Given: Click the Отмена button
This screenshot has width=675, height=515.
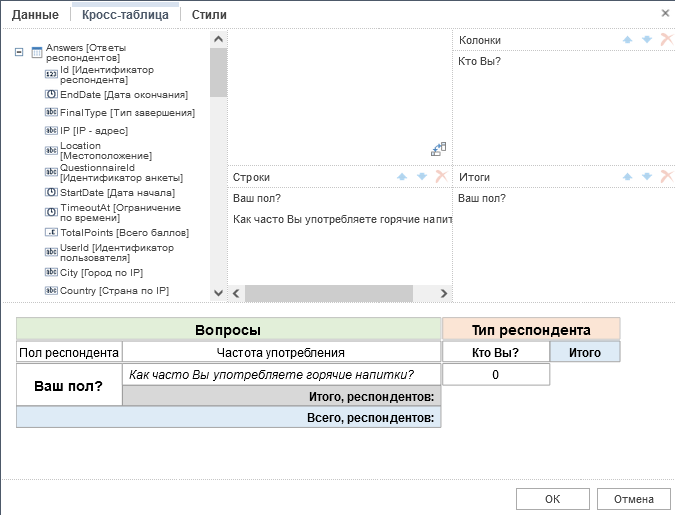Looking at the screenshot, I should [x=633, y=499].
